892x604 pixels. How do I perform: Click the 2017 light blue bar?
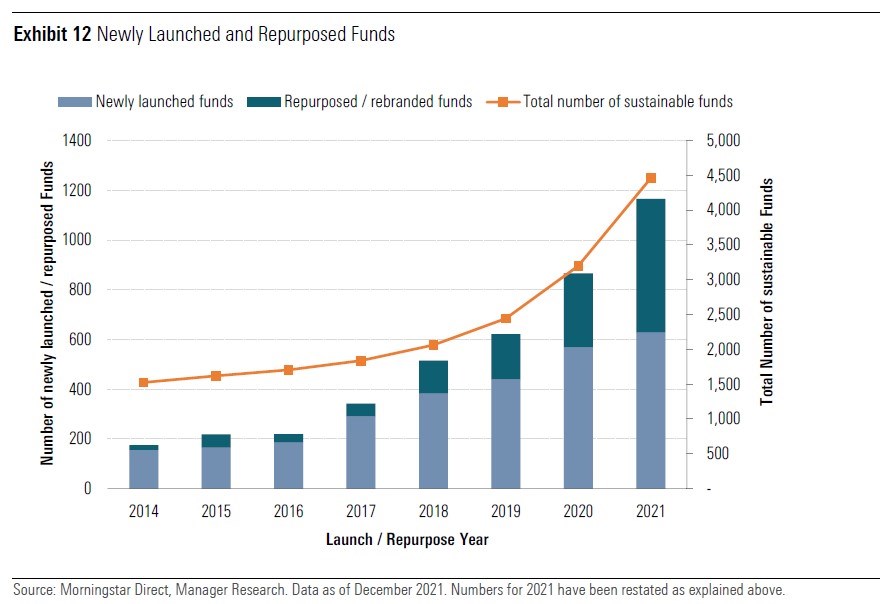[x=361, y=451]
